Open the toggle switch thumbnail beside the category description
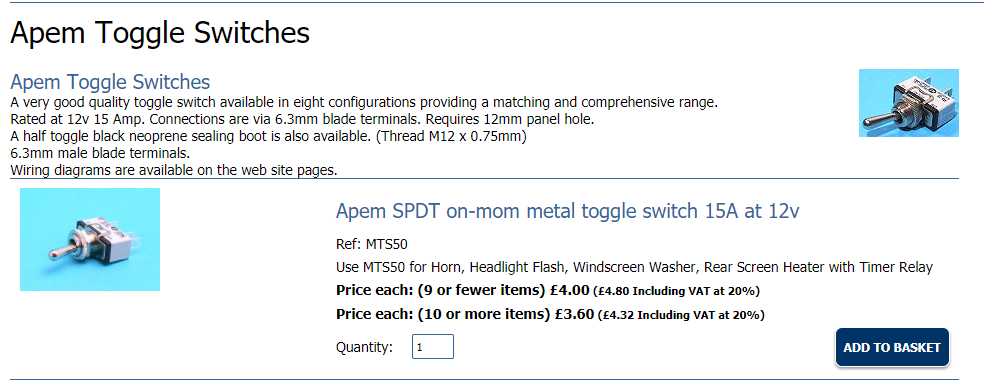Screen dimensions: 997x388 pyautogui.click(x=909, y=102)
